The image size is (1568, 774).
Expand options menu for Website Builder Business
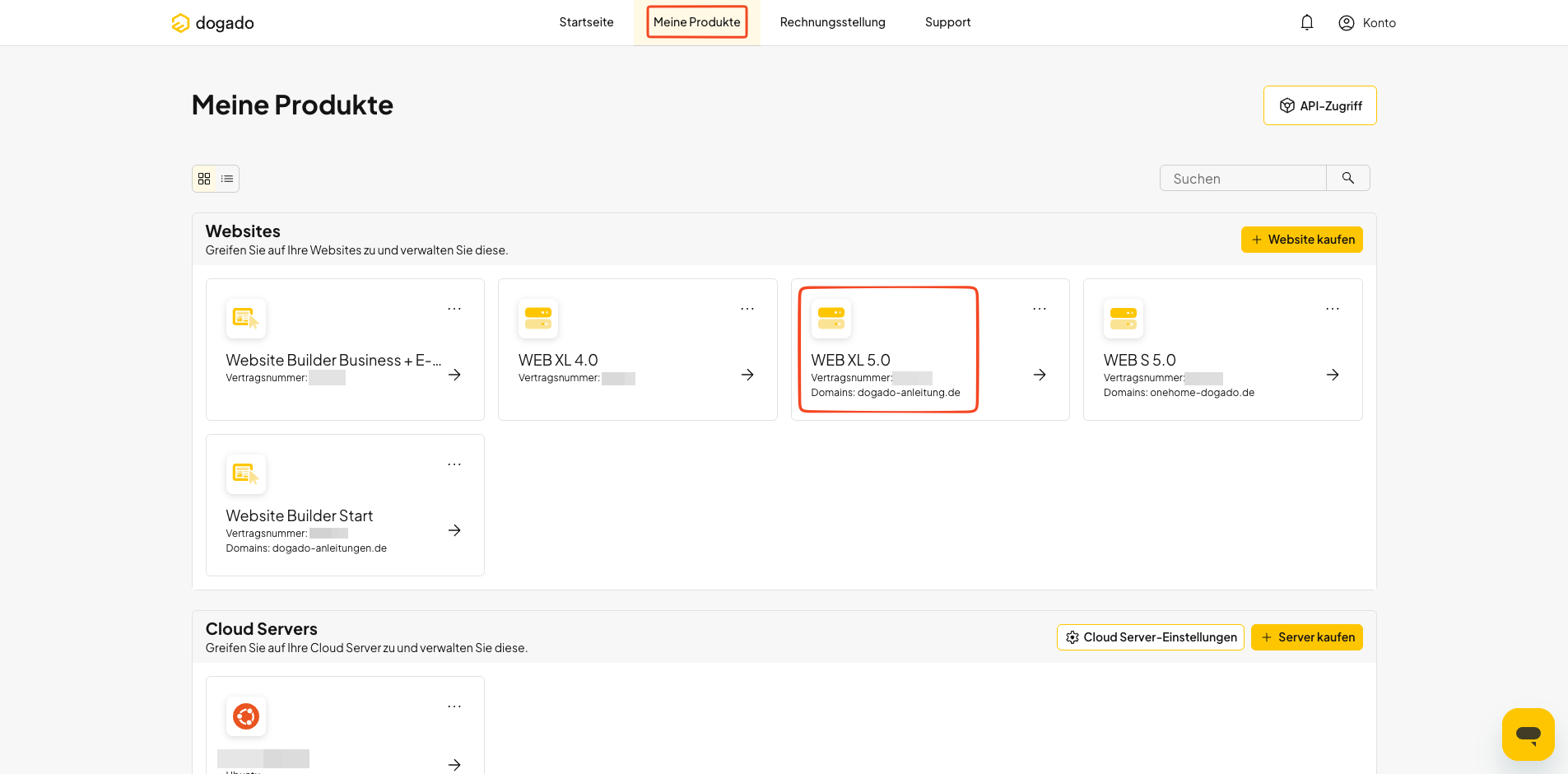point(454,309)
